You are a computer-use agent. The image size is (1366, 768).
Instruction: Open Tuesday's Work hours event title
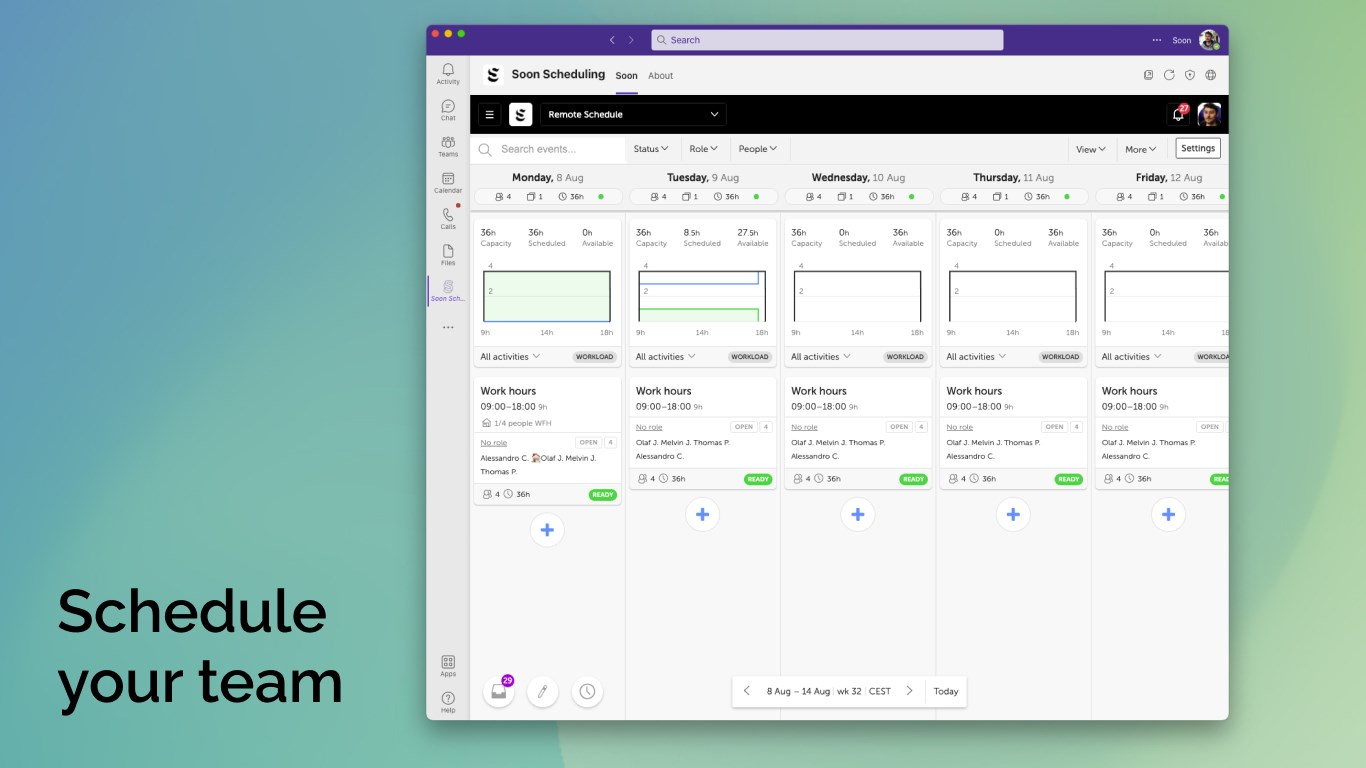[x=663, y=391]
